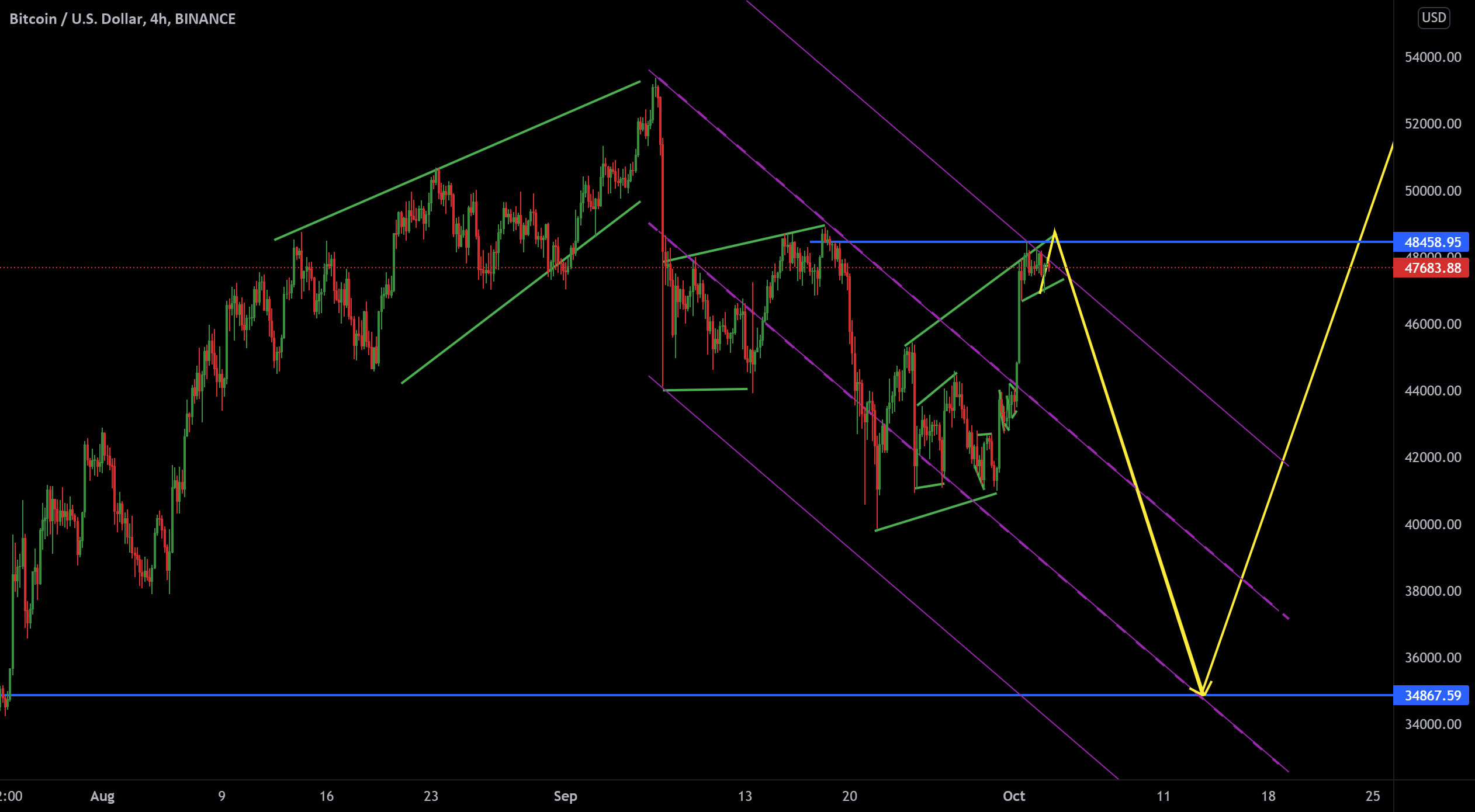
Task: Click the Aug date label on time axis
Action: tap(102, 796)
